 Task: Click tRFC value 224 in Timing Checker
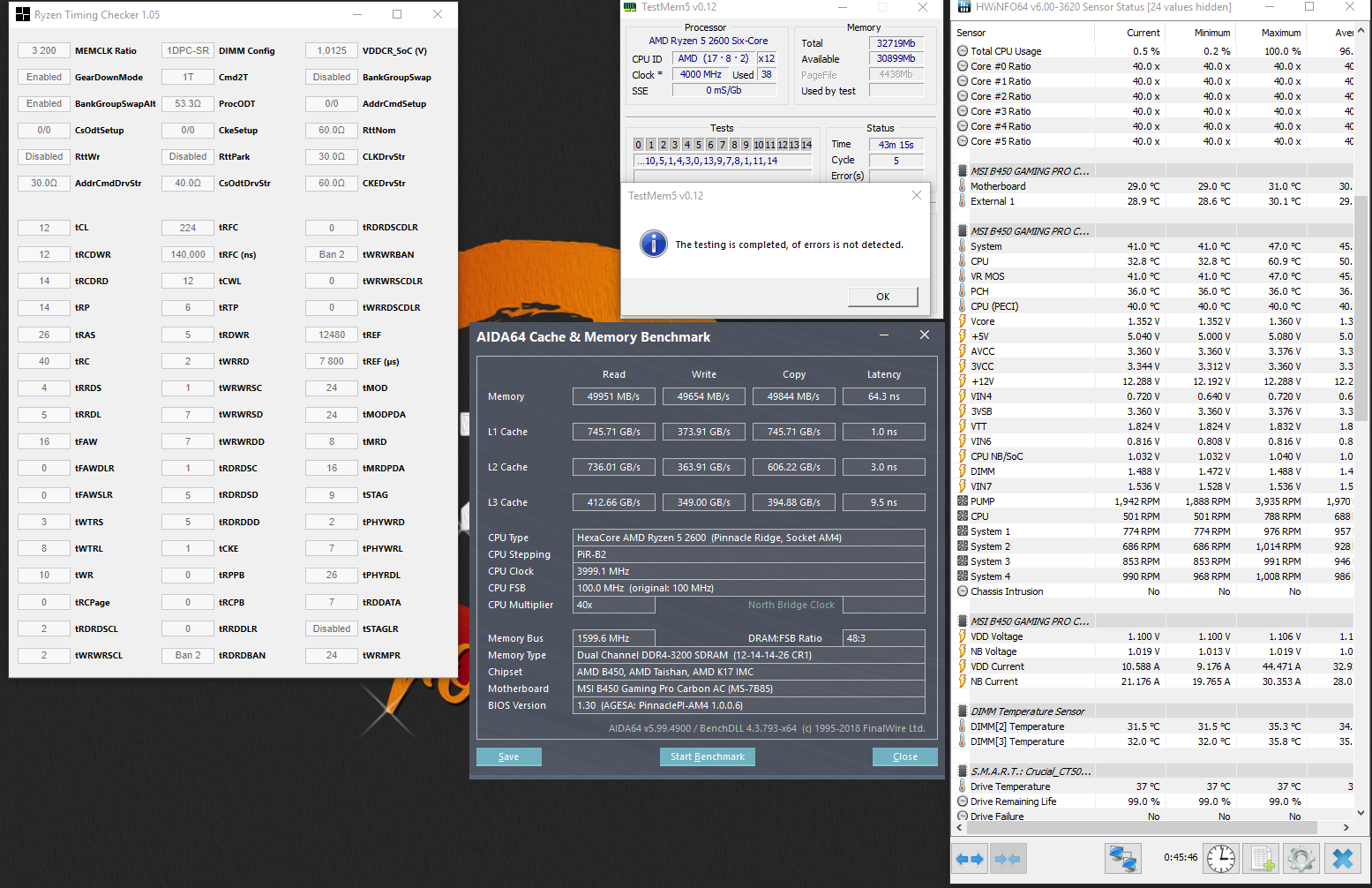pyautogui.click(x=188, y=227)
